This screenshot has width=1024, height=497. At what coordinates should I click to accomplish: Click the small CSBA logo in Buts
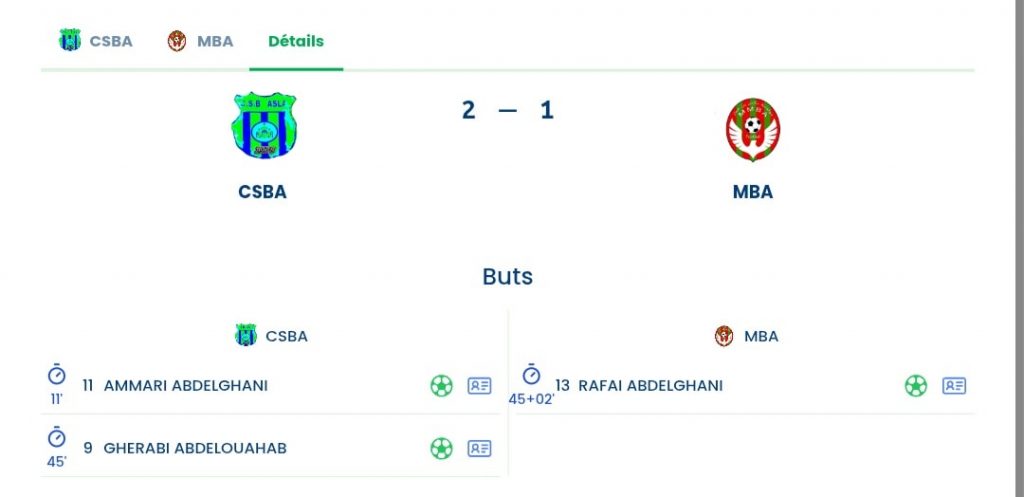click(x=246, y=336)
